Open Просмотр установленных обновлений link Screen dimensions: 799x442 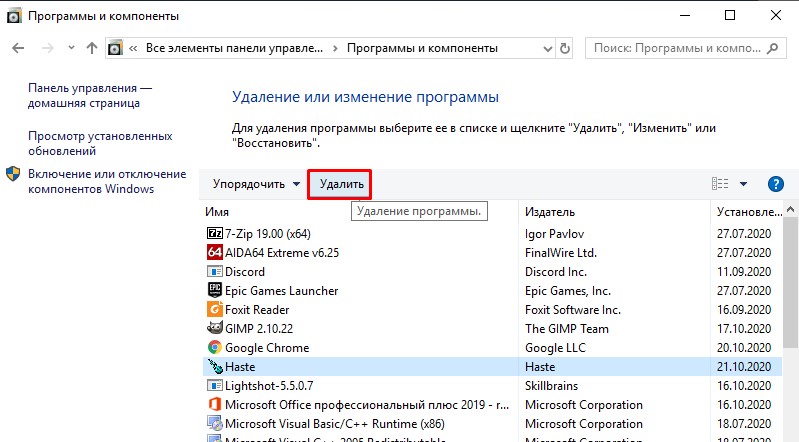[x=100, y=144]
